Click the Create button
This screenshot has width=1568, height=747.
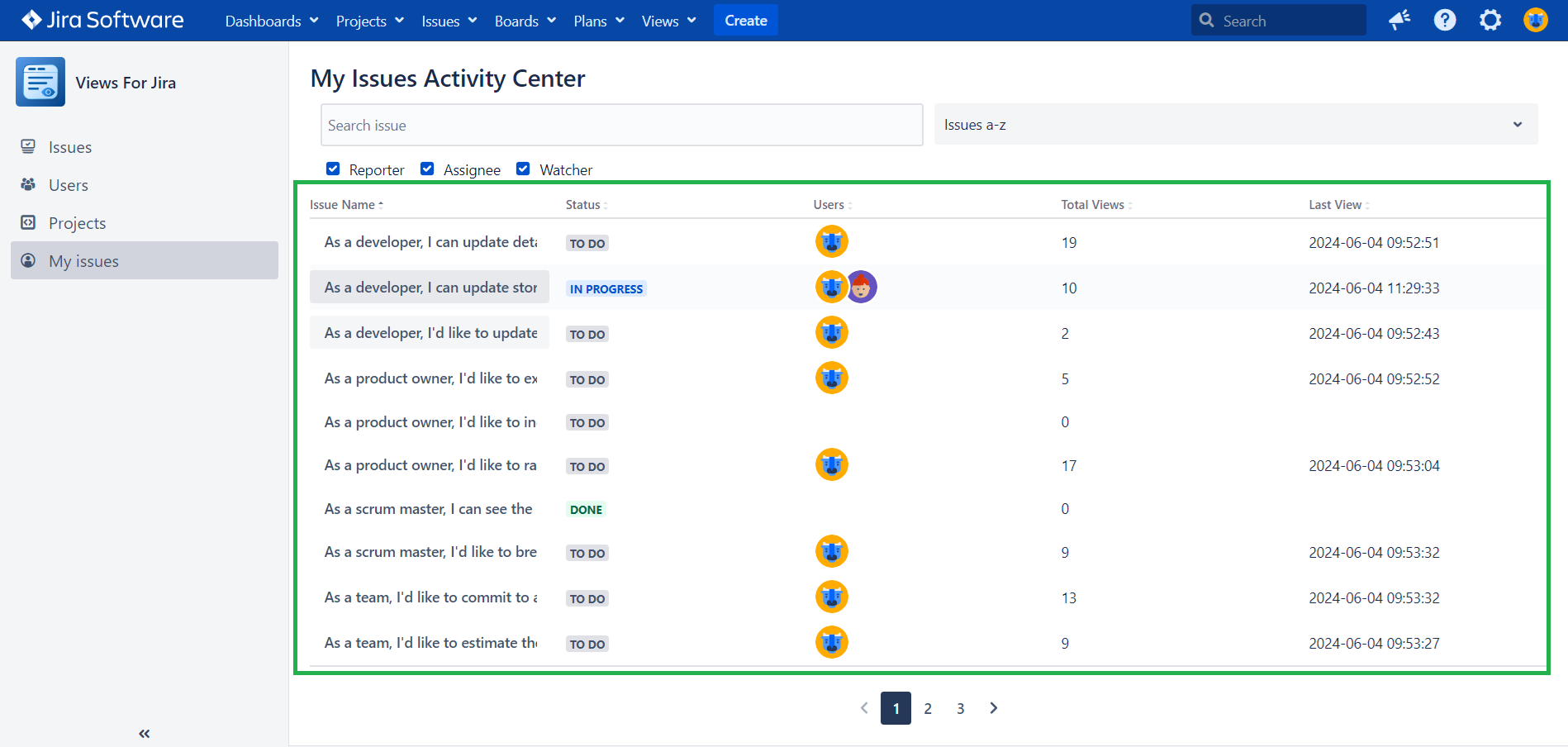pyautogui.click(x=745, y=21)
